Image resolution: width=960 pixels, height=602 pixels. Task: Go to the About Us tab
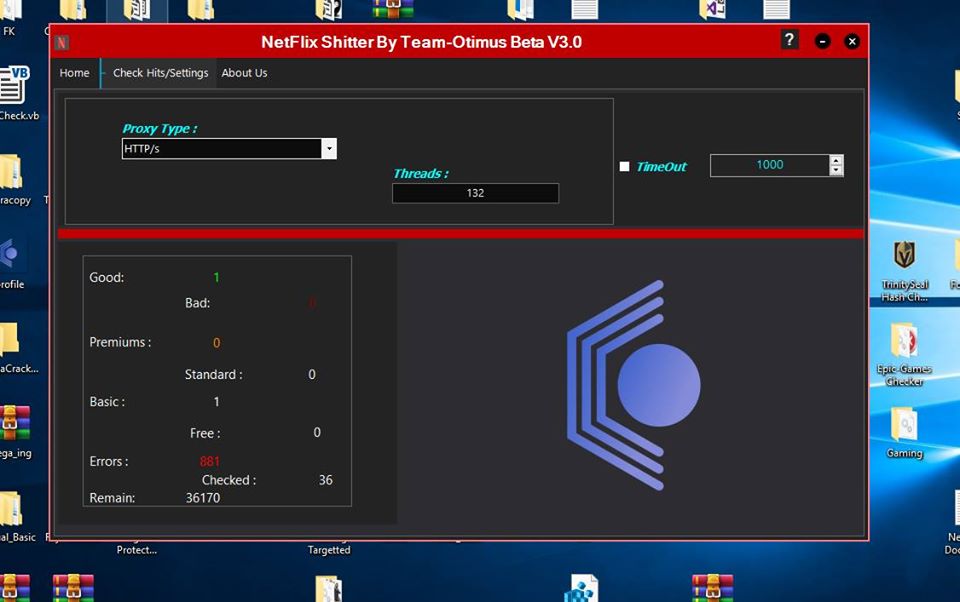point(244,73)
